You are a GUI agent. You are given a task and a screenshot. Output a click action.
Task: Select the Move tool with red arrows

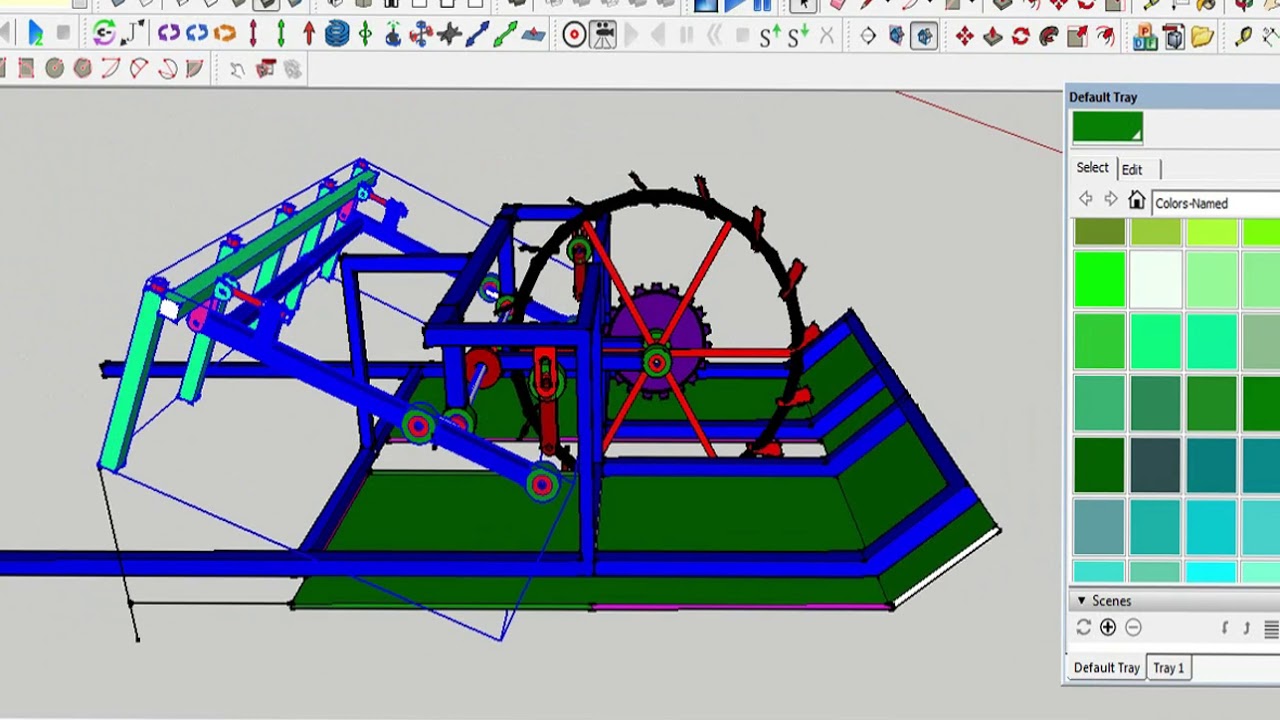pos(964,37)
